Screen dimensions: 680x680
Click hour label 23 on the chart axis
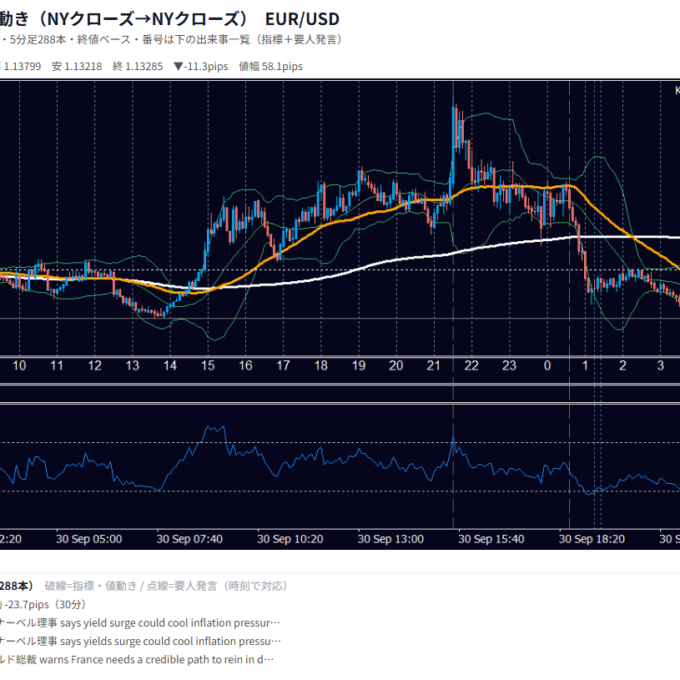509,366
